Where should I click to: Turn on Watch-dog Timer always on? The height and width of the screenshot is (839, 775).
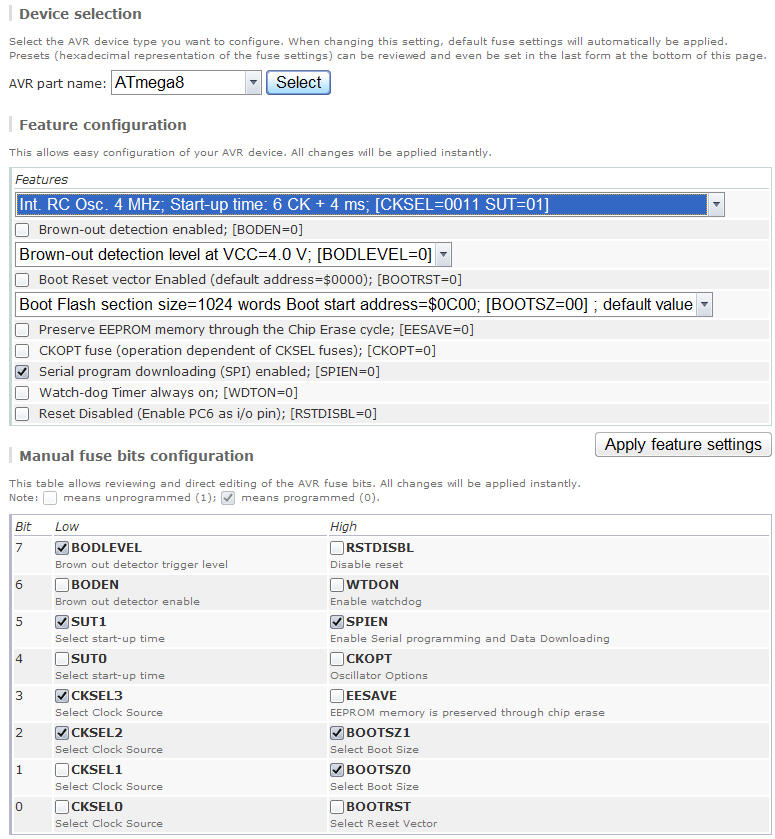pyautogui.click(x=23, y=393)
